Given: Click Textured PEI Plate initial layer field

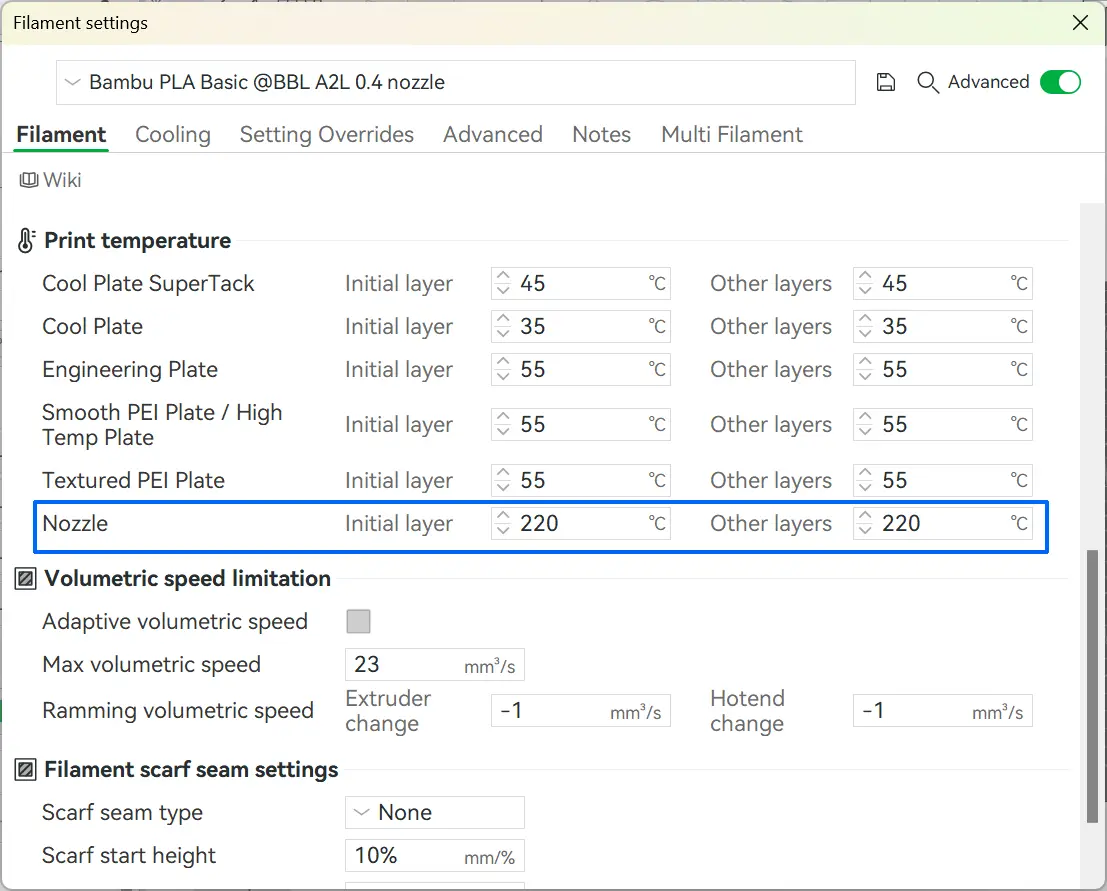Looking at the screenshot, I should tap(580, 481).
